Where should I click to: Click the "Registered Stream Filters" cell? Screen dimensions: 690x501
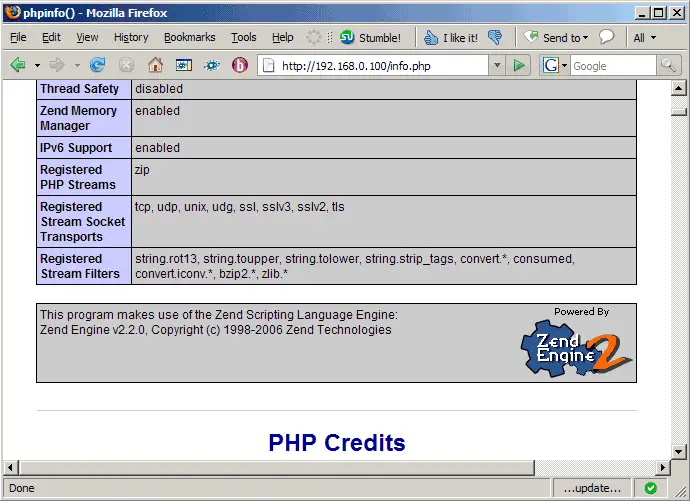[x=84, y=266]
